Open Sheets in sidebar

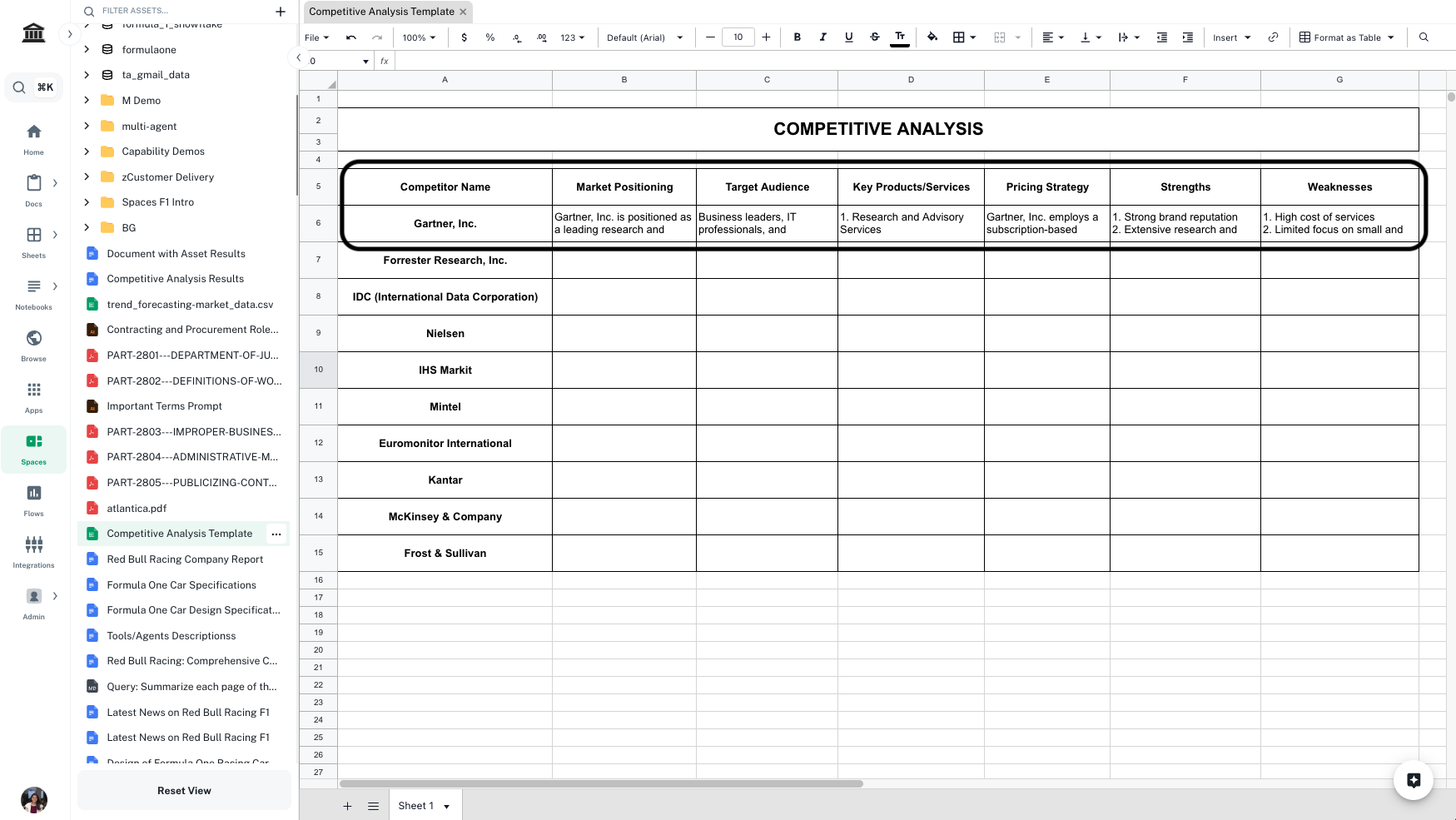pyautogui.click(x=34, y=242)
